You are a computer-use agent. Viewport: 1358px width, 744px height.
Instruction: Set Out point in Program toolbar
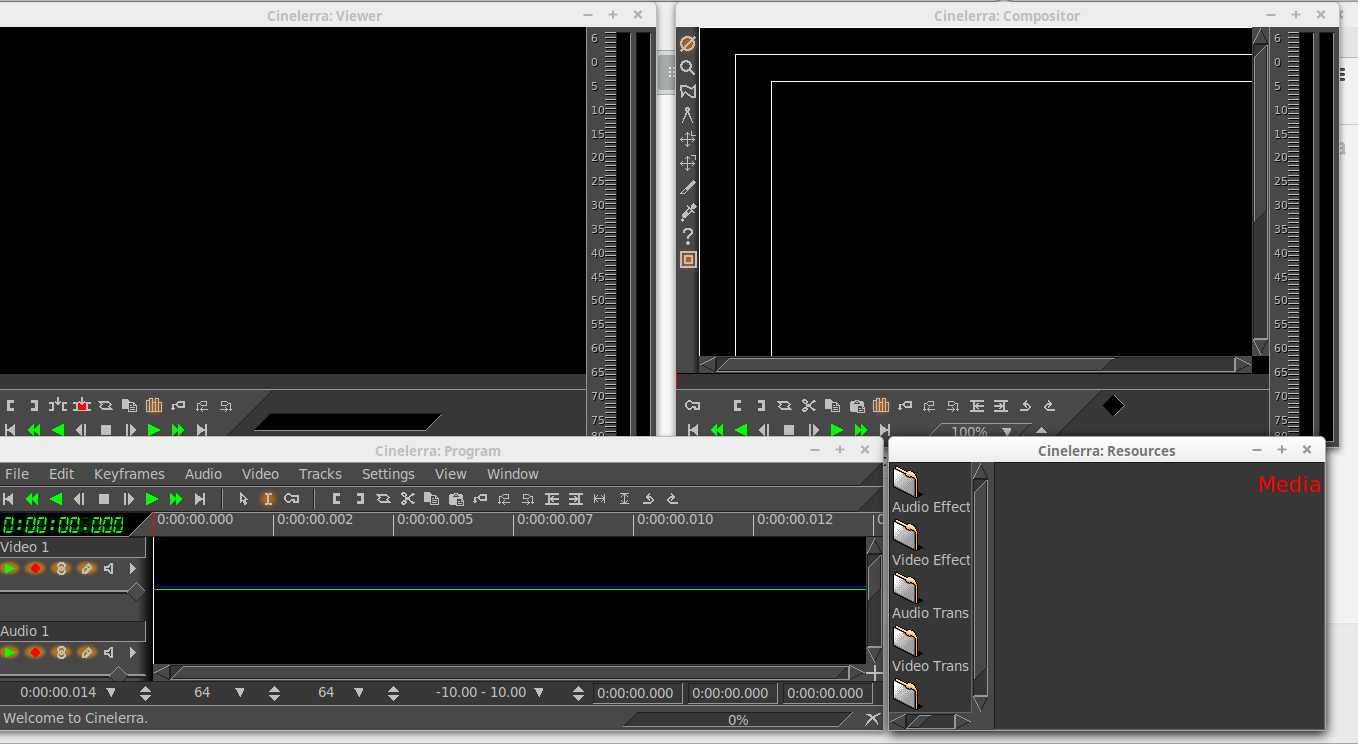[360, 498]
